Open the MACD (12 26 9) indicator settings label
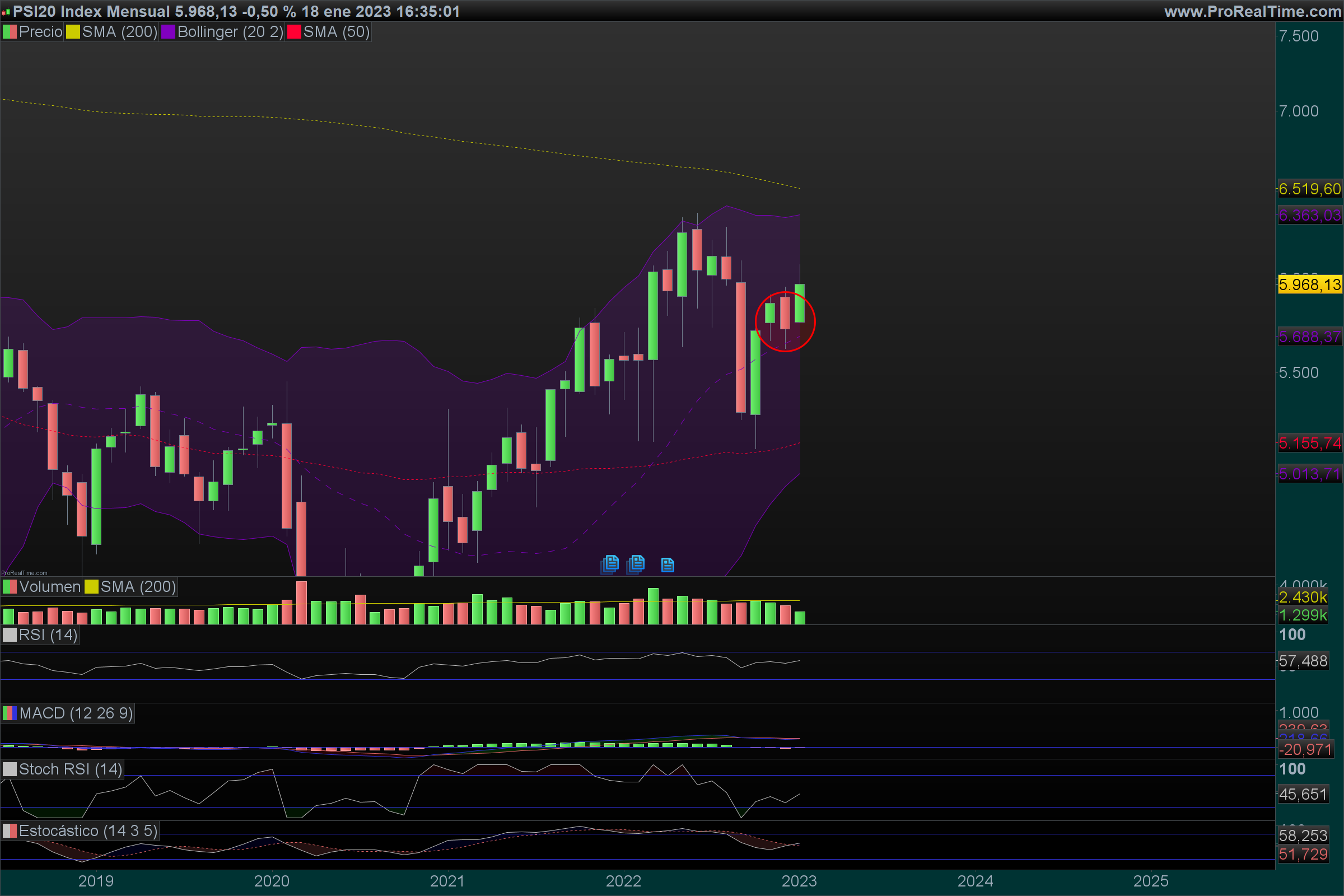Screen dimensions: 1344x896 (76, 713)
